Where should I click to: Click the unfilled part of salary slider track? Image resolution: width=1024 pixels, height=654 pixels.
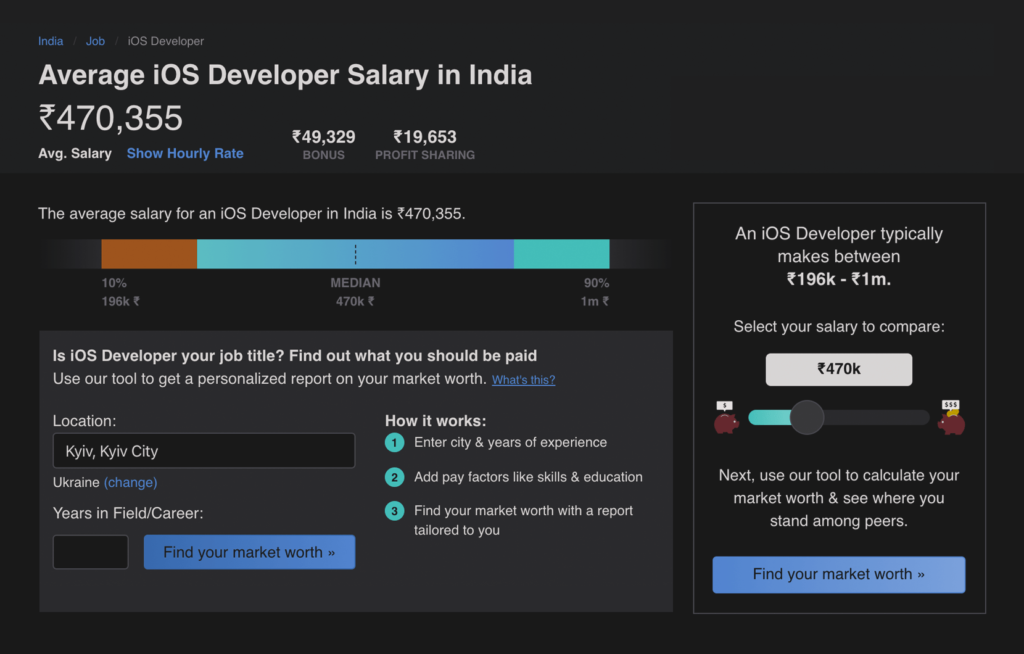[x=876, y=417]
